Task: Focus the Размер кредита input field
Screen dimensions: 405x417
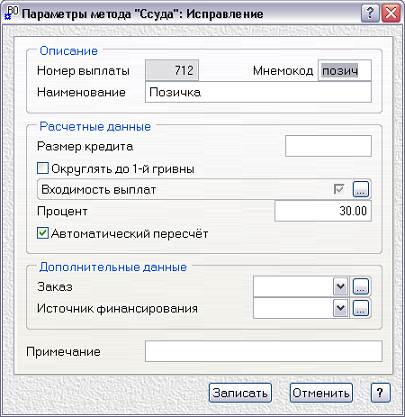Action: click(328, 146)
